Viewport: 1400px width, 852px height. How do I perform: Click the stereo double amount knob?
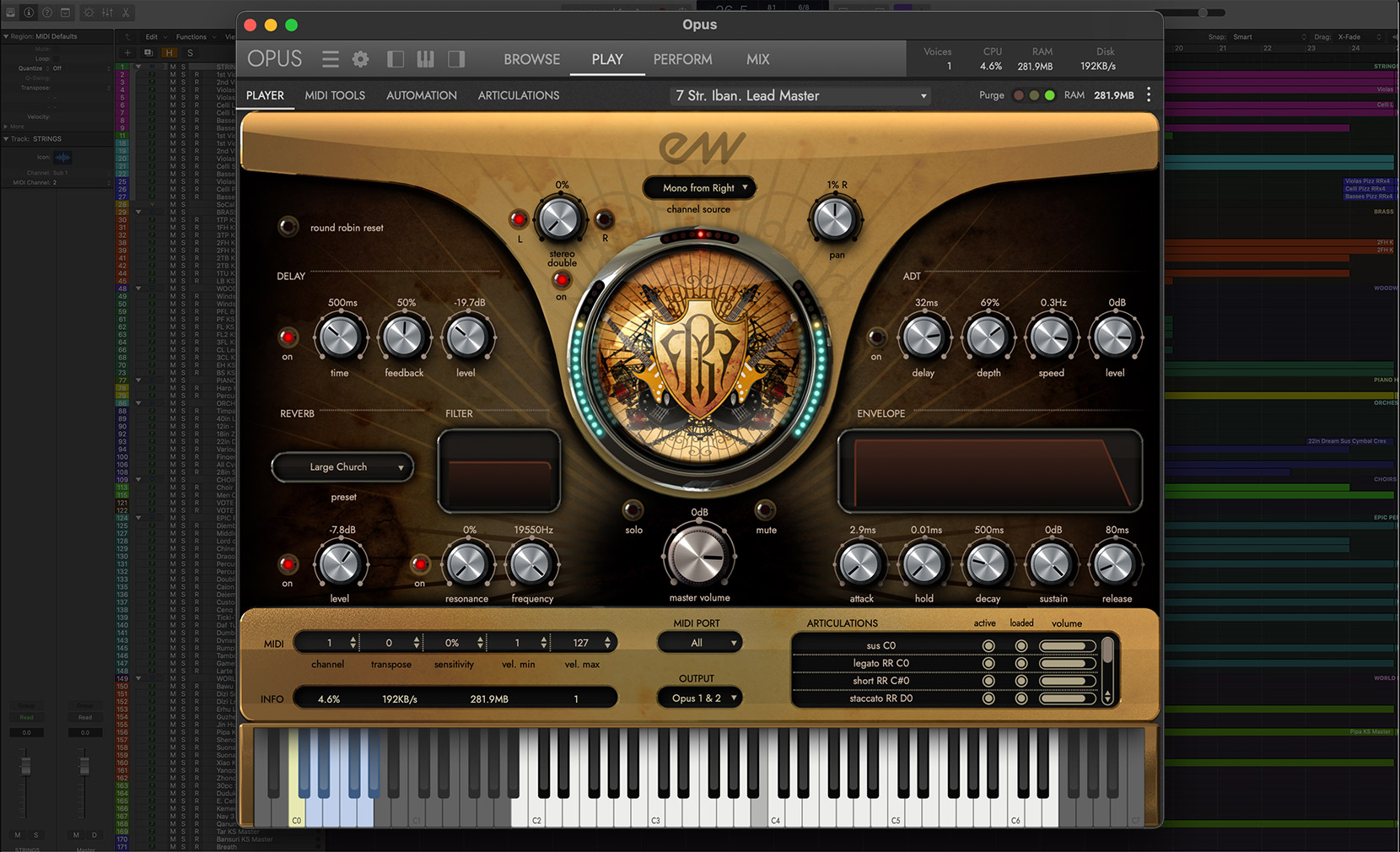click(560, 219)
